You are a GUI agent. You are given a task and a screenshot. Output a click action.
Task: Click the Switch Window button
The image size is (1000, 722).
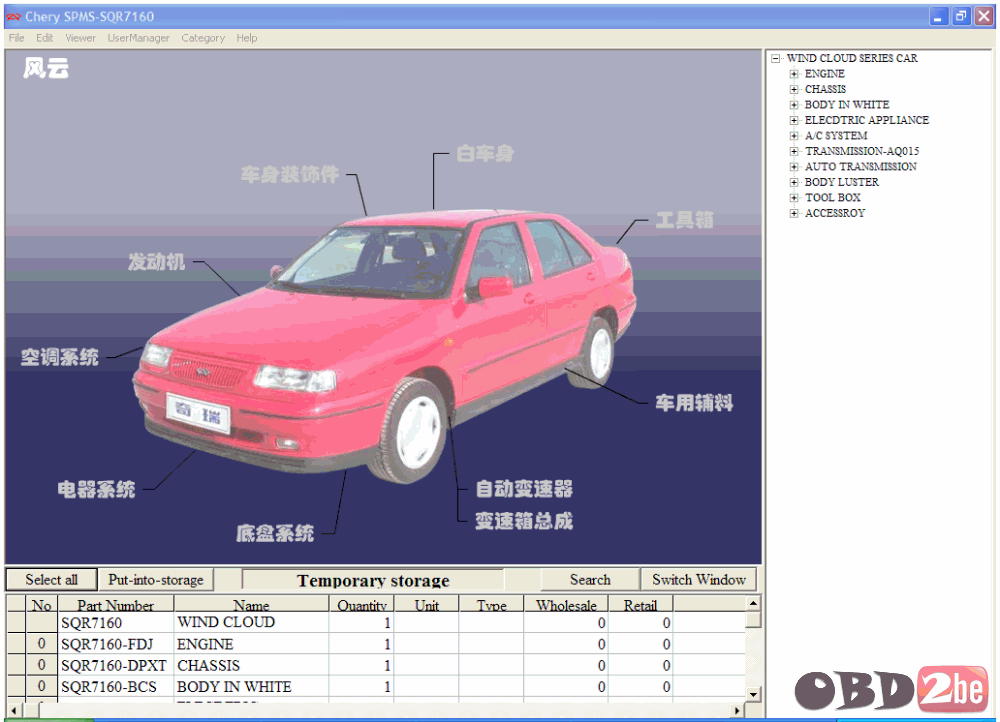pyautogui.click(x=698, y=580)
